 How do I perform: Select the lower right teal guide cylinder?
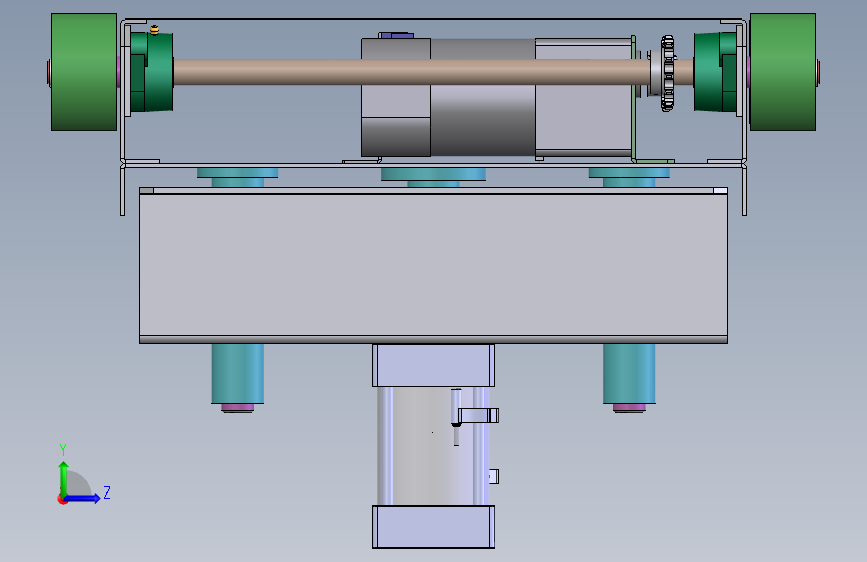(x=629, y=374)
